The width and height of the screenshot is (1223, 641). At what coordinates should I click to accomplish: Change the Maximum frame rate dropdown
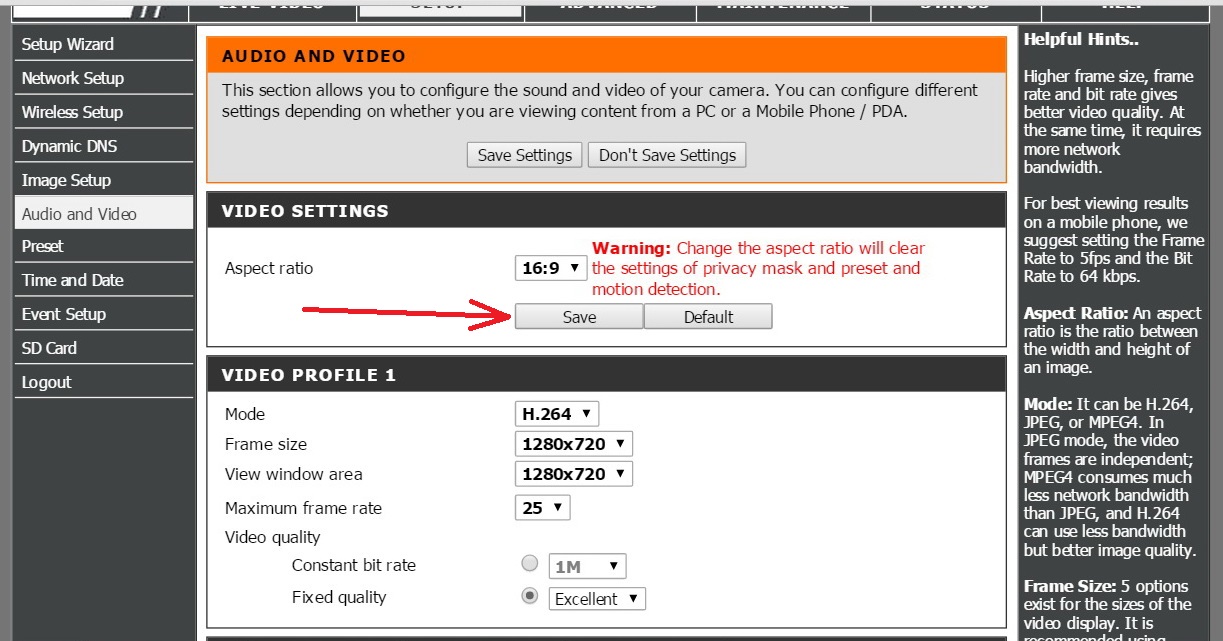[x=542, y=507]
